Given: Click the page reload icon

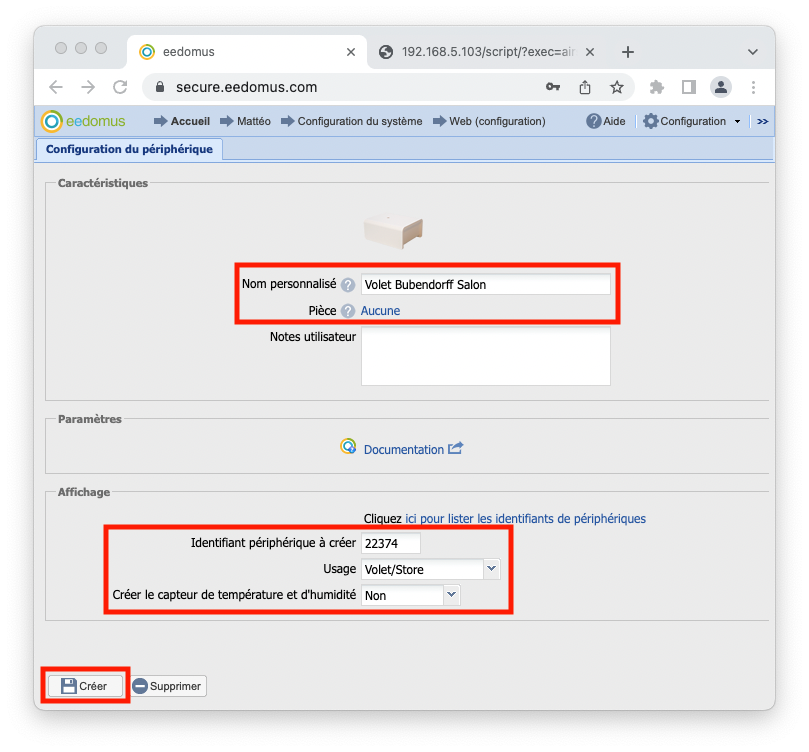Looking at the screenshot, I should click(120, 87).
